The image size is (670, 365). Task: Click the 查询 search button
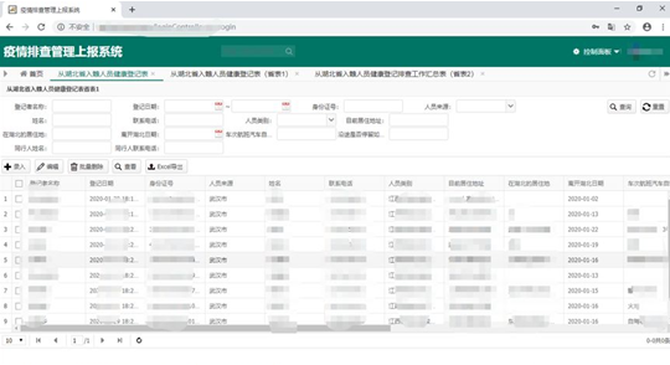[621, 107]
